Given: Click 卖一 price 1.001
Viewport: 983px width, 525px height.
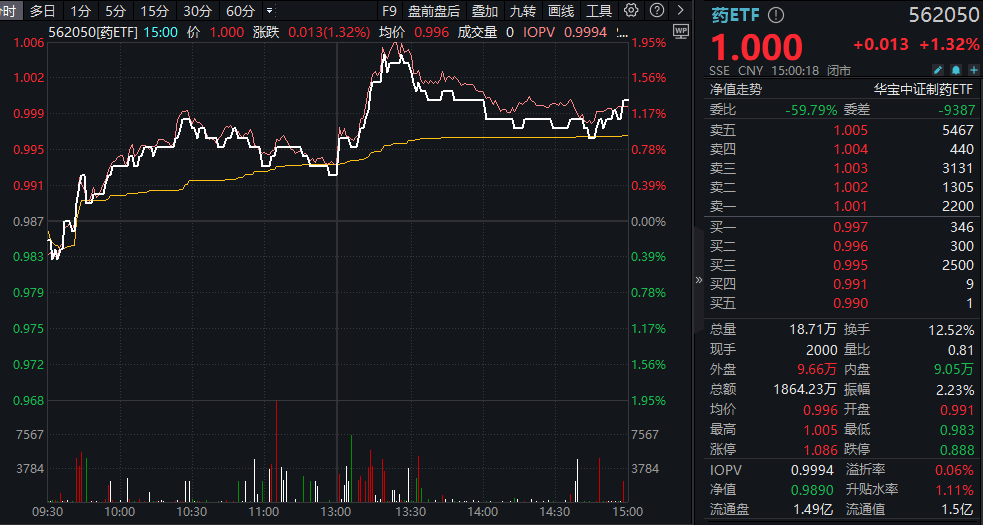Looking at the screenshot, I should tap(851, 206).
